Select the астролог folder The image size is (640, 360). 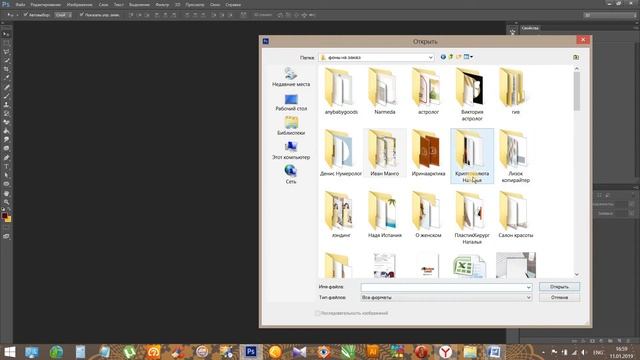428,91
